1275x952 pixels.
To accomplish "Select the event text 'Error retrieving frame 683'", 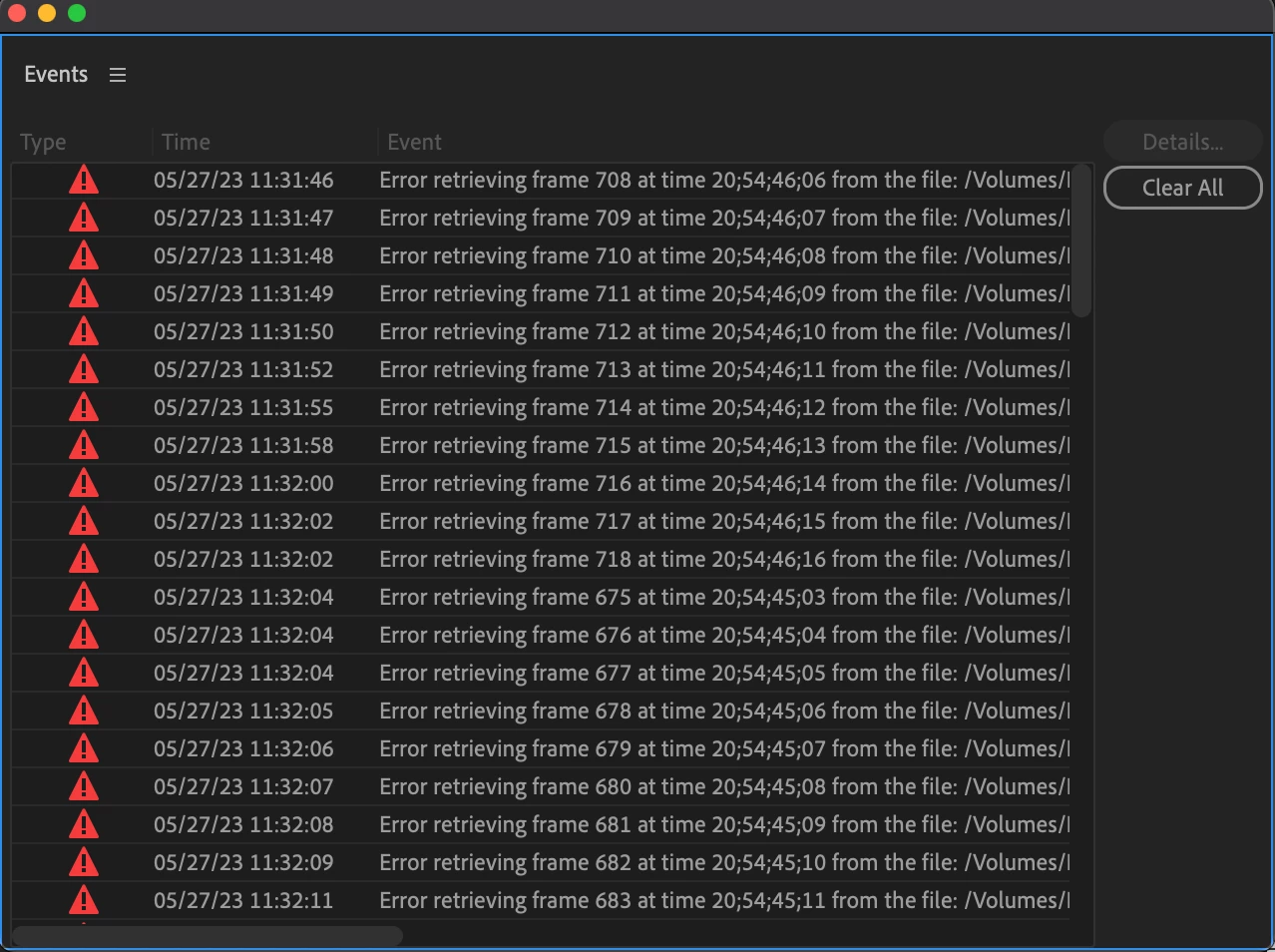I will point(506,901).
